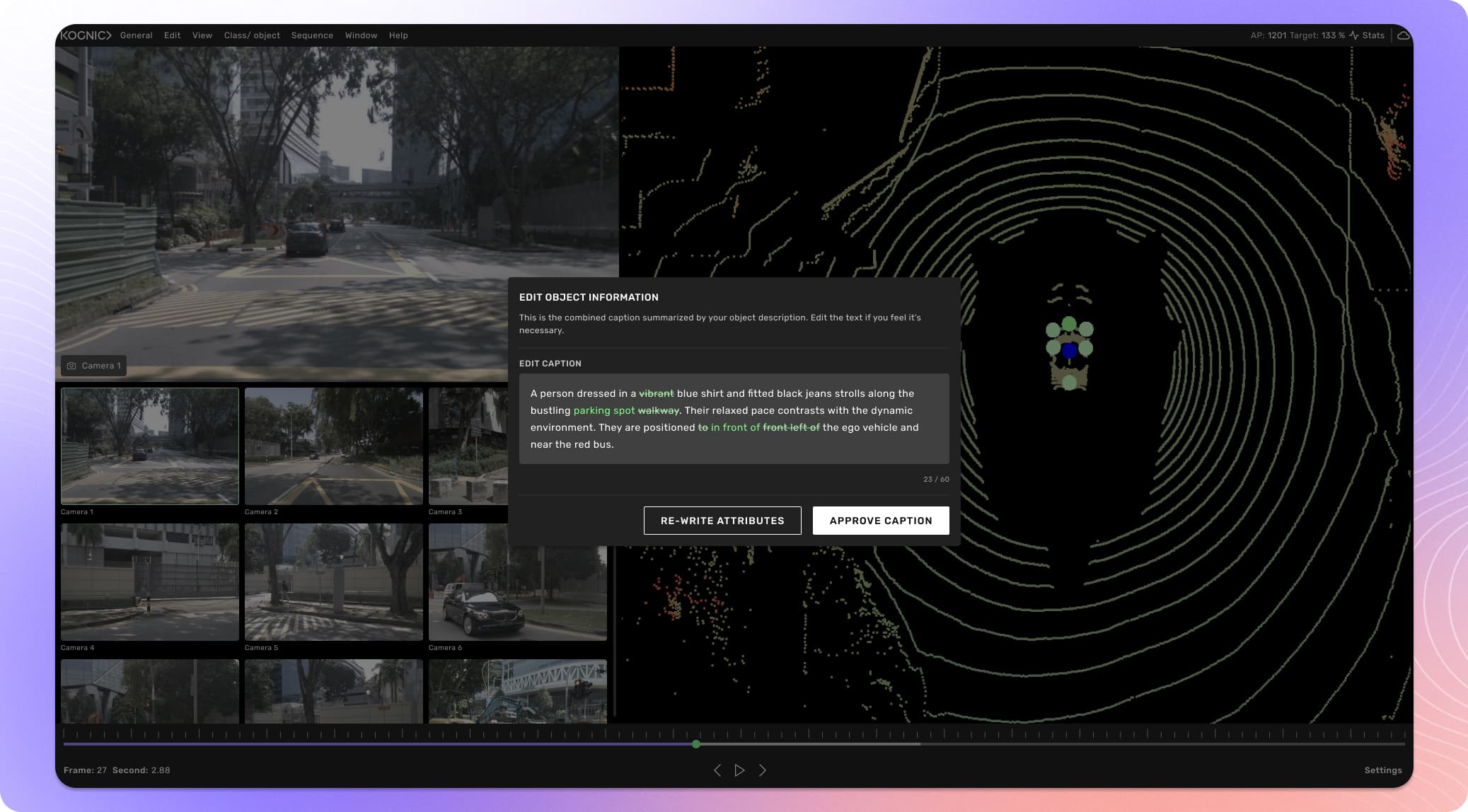This screenshot has height=812, width=1468.
Task: Click the camera icon in Camera 1 label
Action: [71, 366]
